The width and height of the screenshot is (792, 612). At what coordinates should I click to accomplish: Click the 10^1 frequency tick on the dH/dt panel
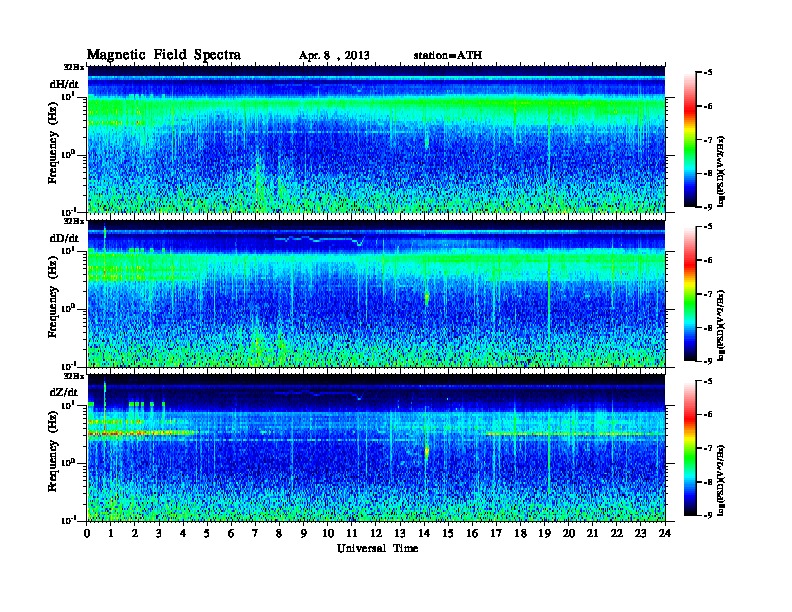coord(68,96)
